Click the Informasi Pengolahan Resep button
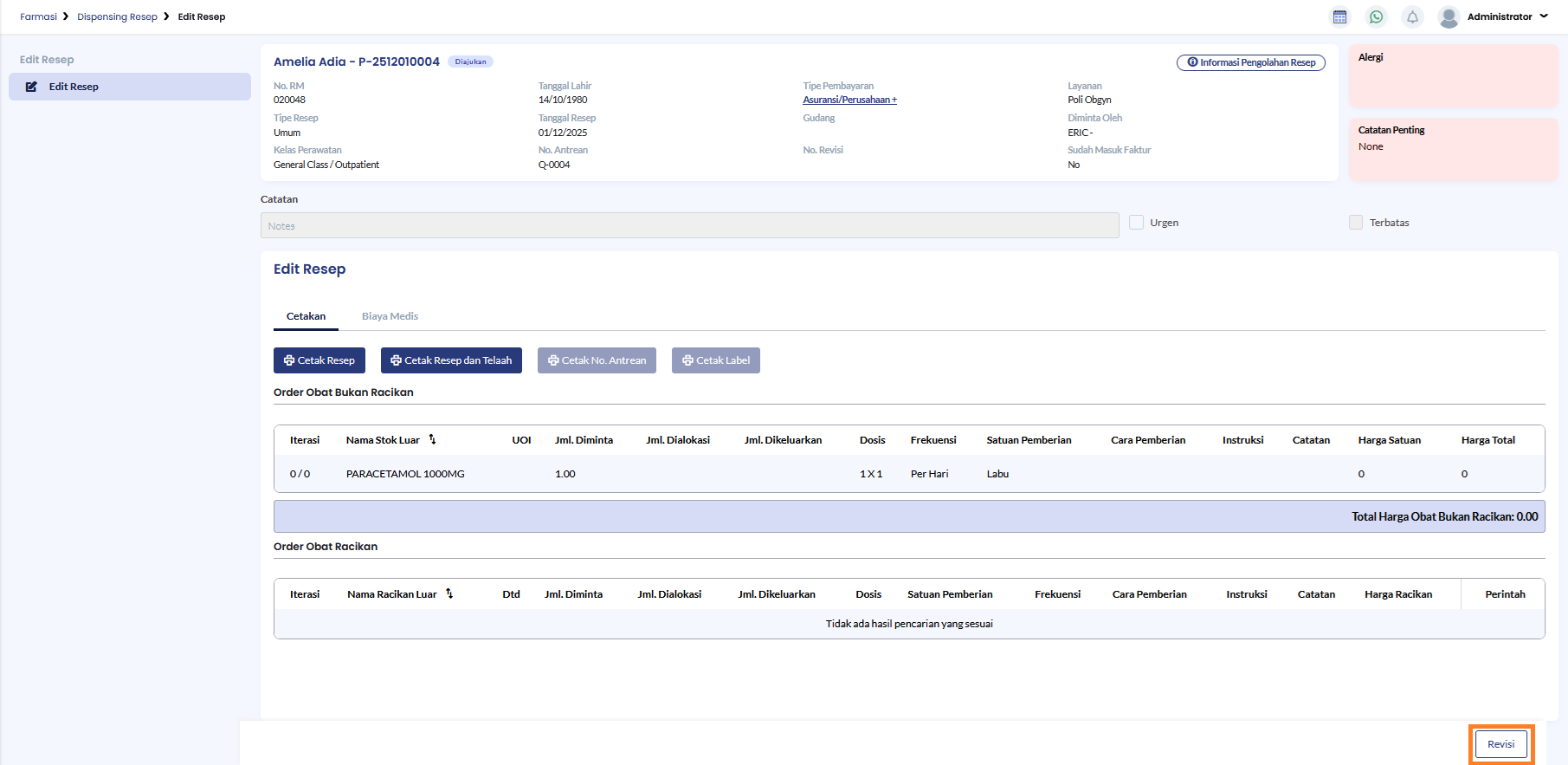The width and height of the screenshot is (1568, 765). [1251, 62]
